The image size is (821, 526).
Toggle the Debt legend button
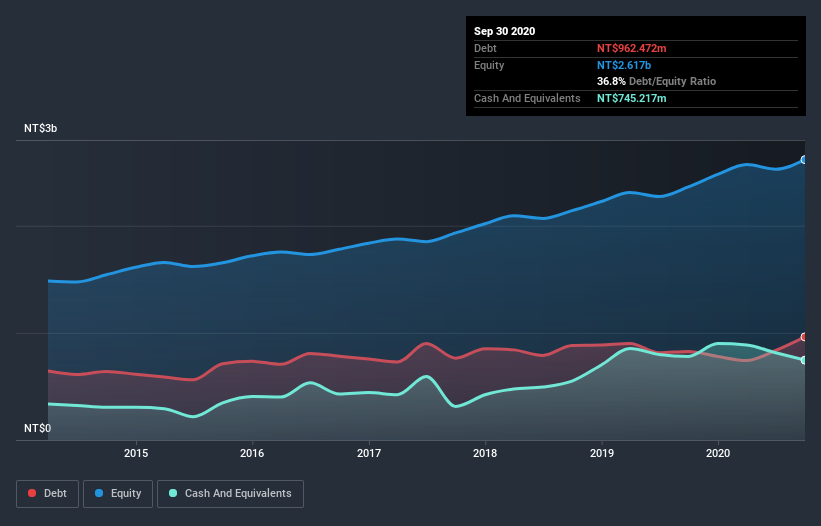tap(47, 494)
